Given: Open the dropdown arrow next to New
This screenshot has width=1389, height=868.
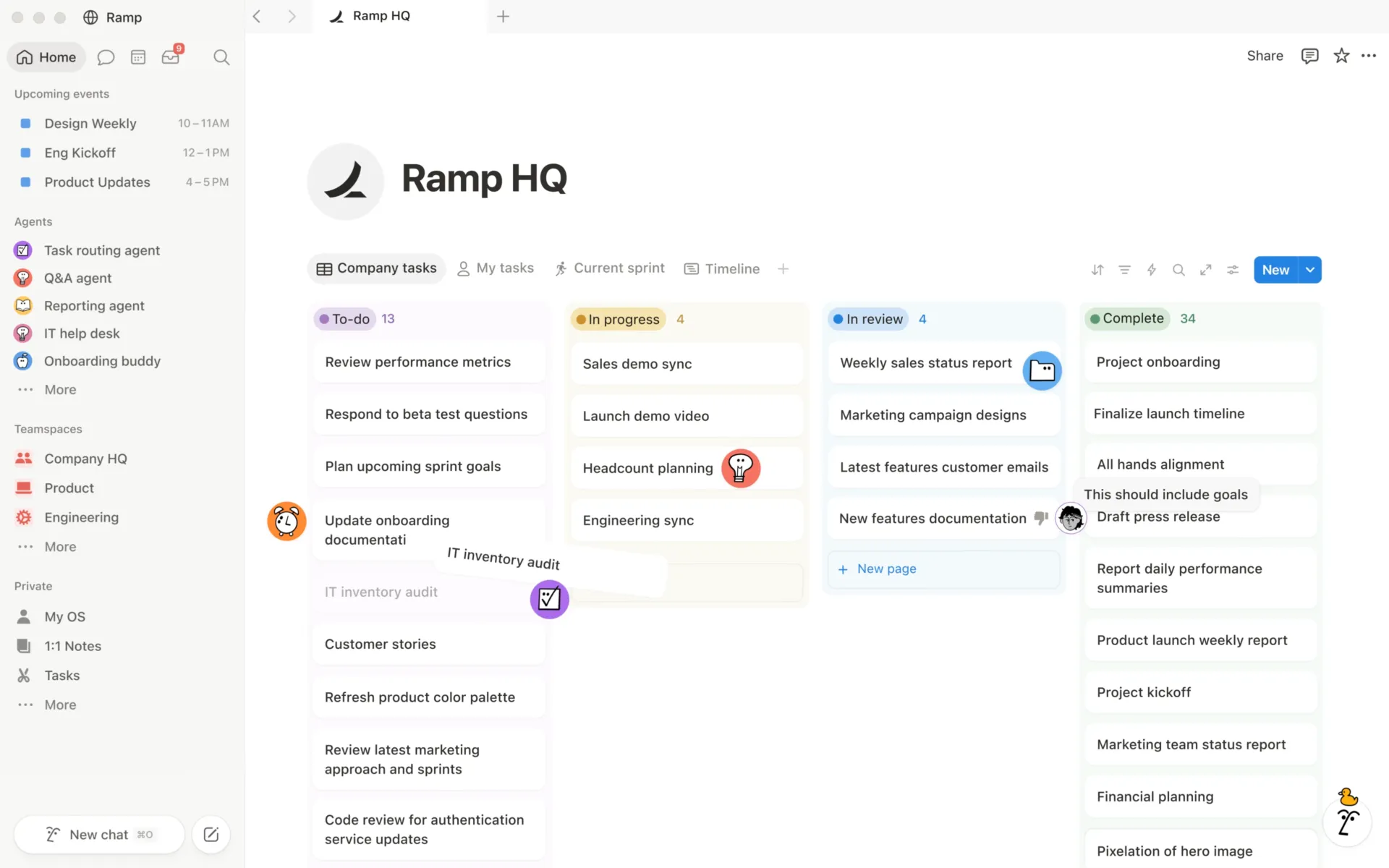Looking at the screenshot, I should [1310, 270].
